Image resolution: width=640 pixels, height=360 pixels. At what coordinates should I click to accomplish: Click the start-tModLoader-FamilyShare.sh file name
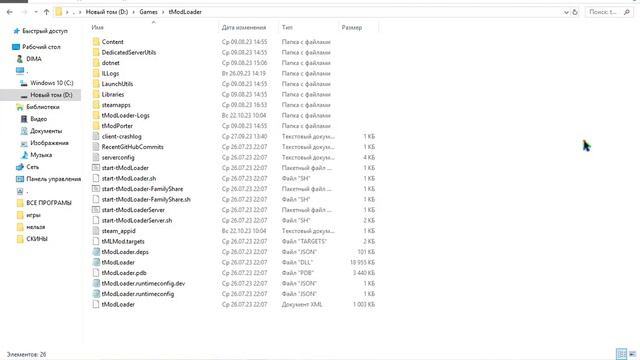146,200
